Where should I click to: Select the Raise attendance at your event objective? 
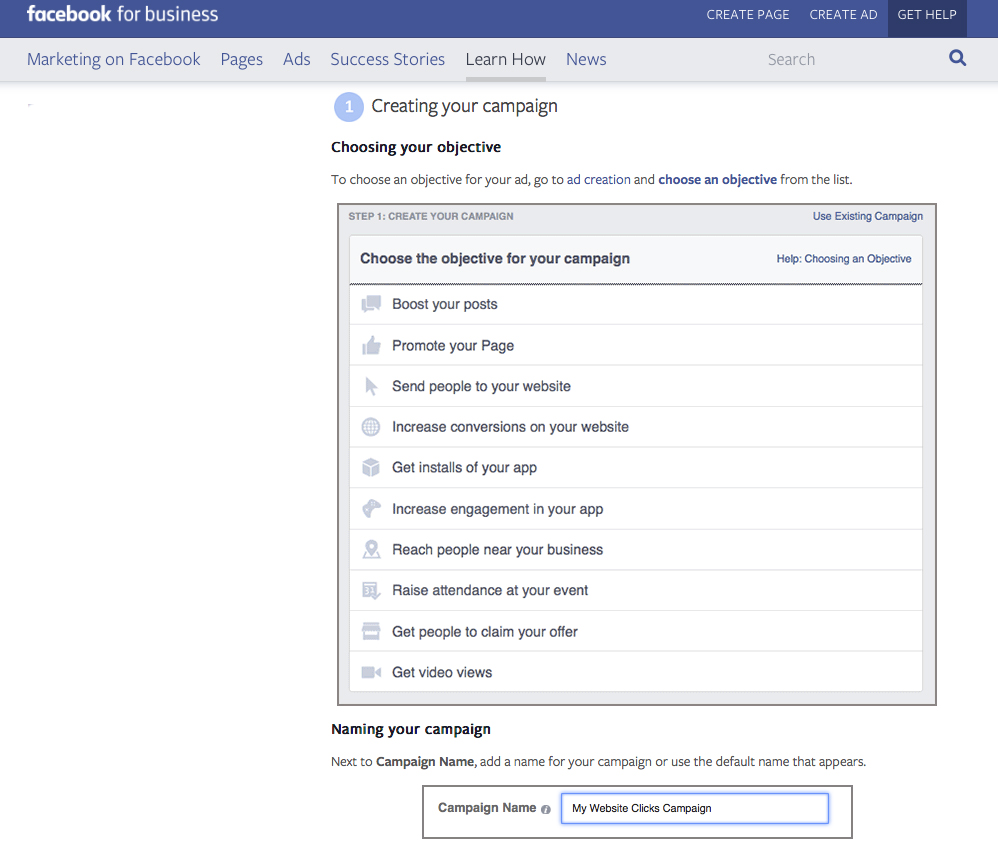click(490, 590)
